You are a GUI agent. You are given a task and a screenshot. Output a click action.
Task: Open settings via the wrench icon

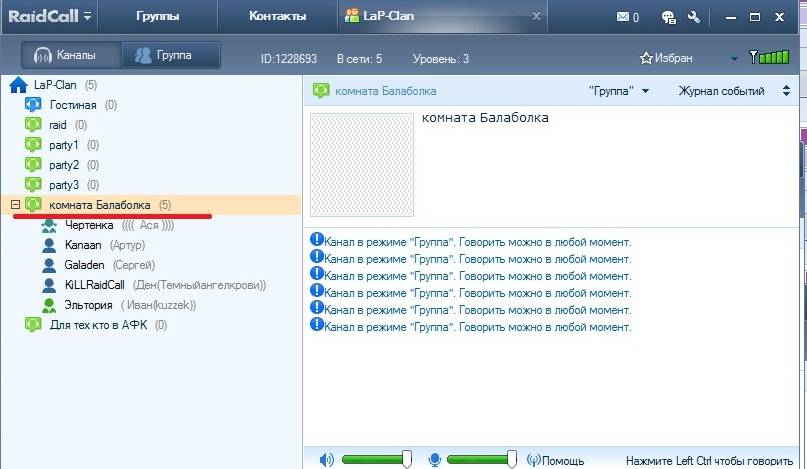(x=695, y=17)
